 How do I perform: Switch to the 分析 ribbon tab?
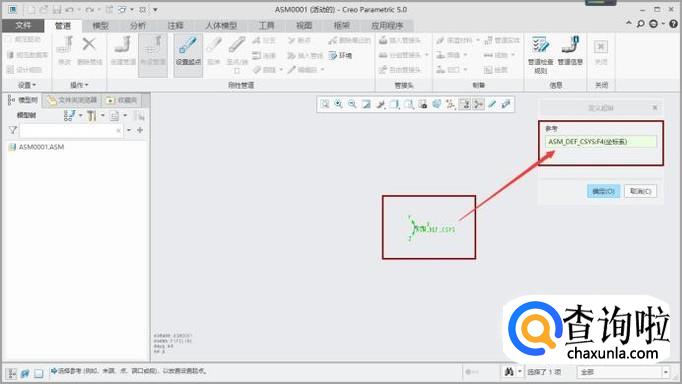tap(138, 26)
